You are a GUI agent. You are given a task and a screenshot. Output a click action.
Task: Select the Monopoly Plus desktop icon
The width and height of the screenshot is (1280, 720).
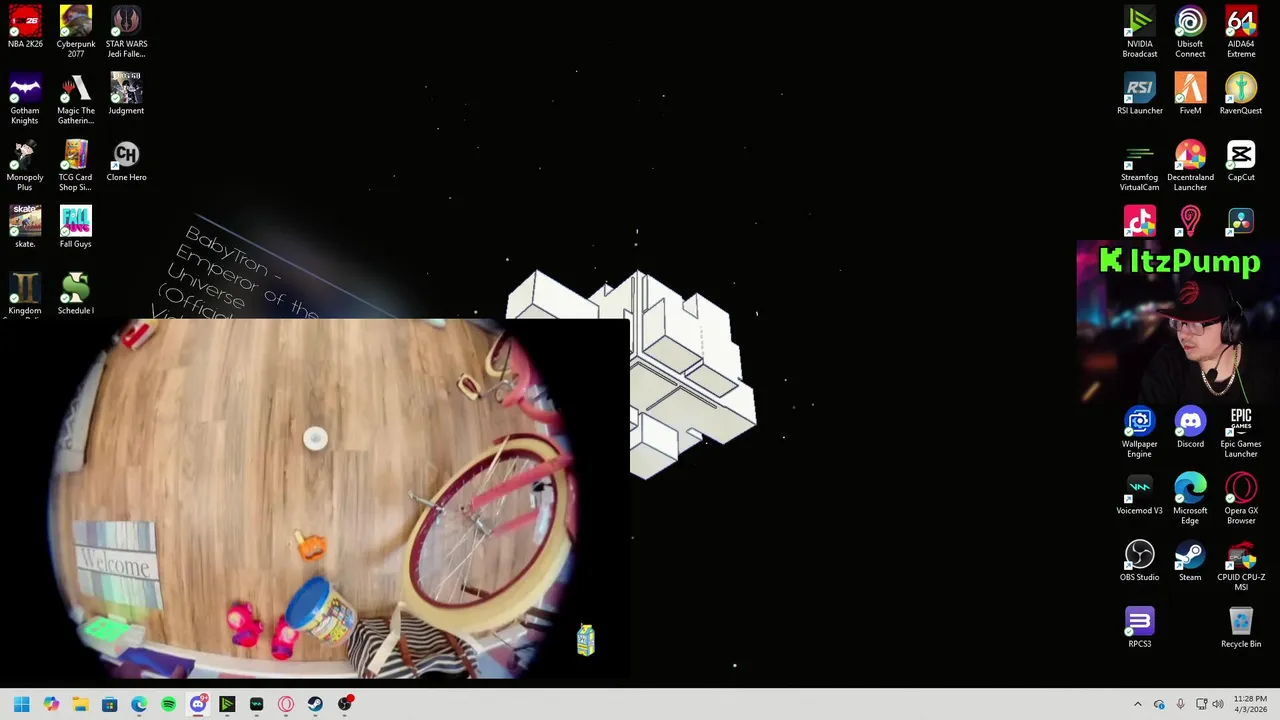pyautogui.click(x=25, y=165)
